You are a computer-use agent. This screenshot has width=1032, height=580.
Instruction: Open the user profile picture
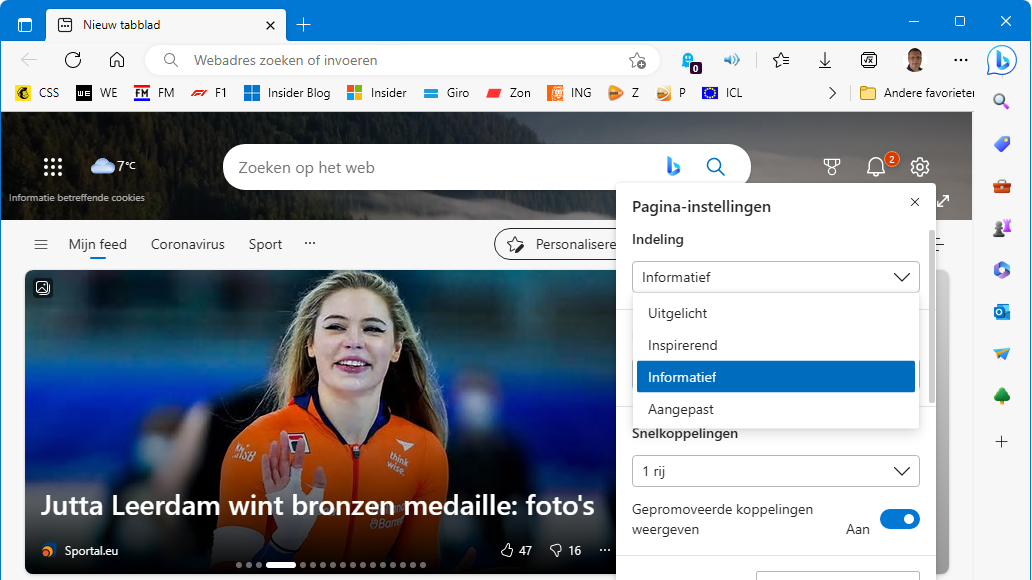(x=915, y=60)
